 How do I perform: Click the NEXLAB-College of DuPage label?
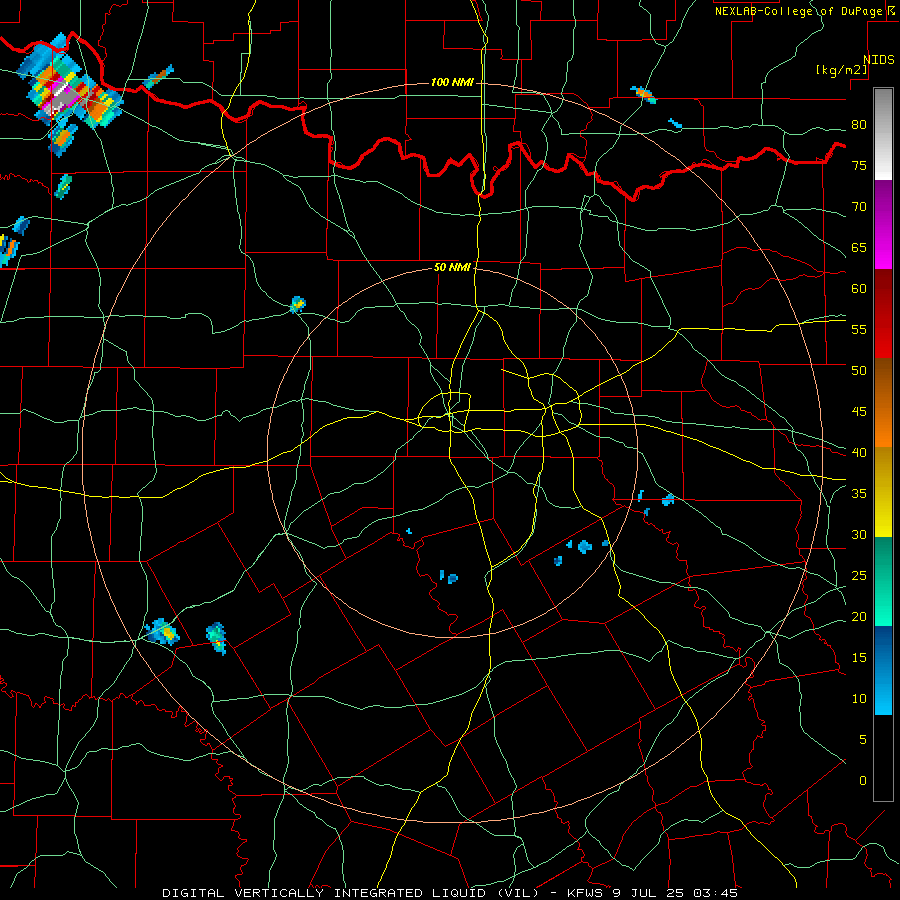pos(799,11)
